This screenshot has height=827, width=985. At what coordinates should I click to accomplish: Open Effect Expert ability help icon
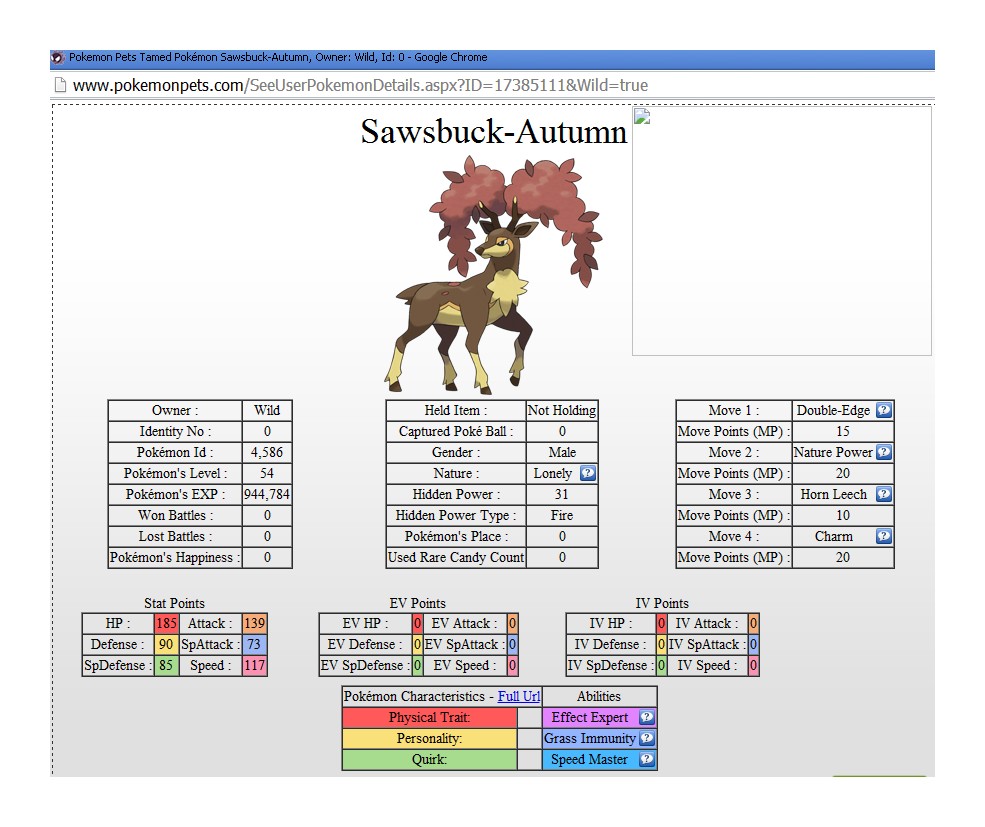tap(647, 717)
